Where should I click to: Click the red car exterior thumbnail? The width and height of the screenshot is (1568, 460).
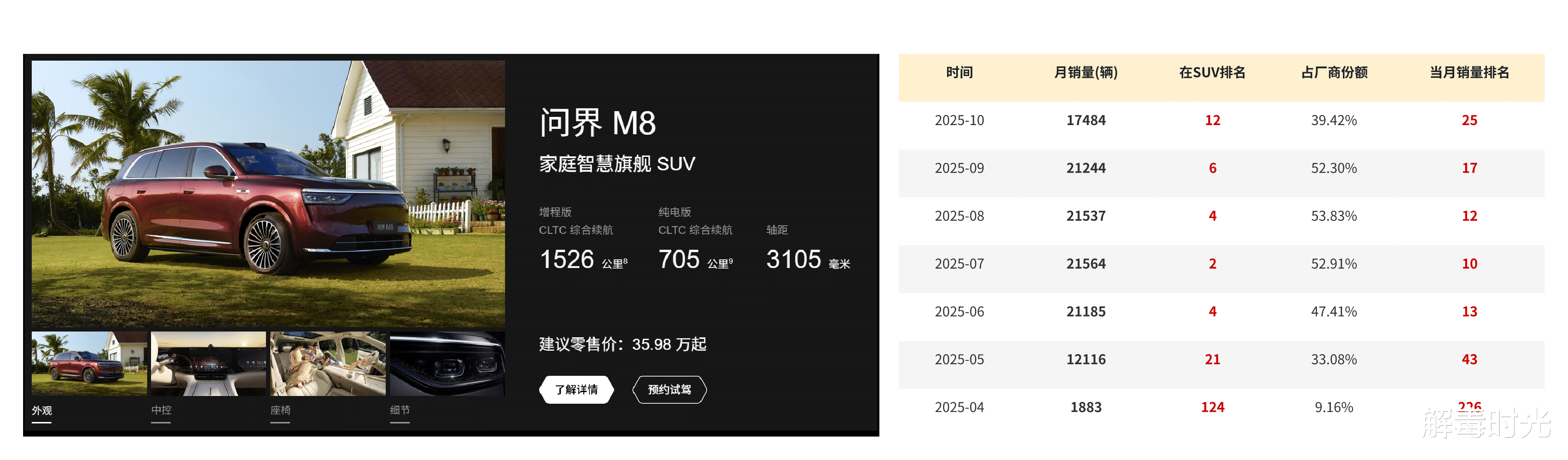(89, 363)
